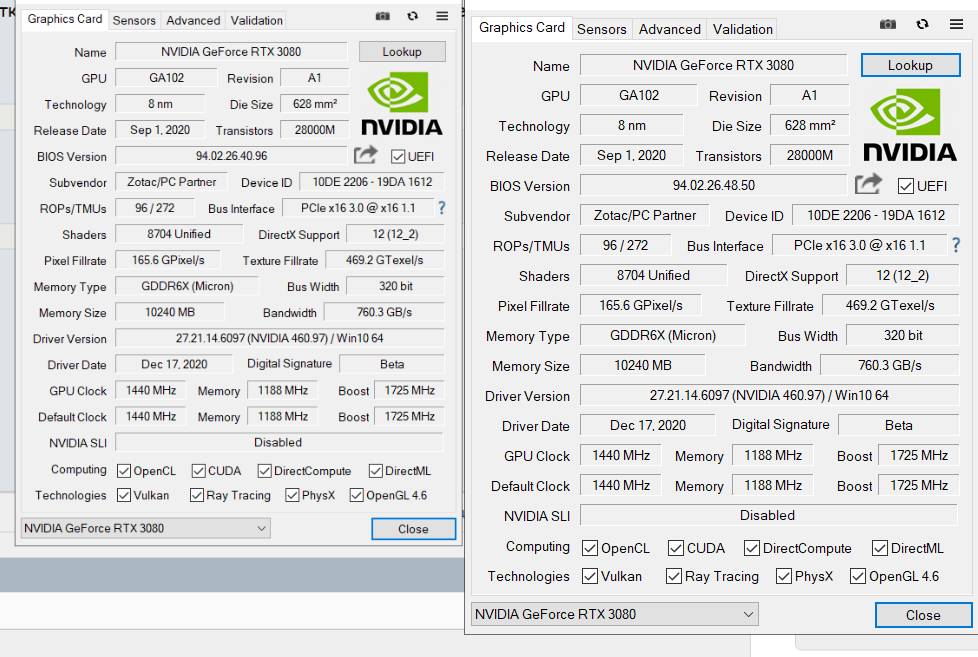The width and height of the screenshot is (978, 657).
Task: Click Memory Type GDDR6X field in left window
Action: pos(187,286)
